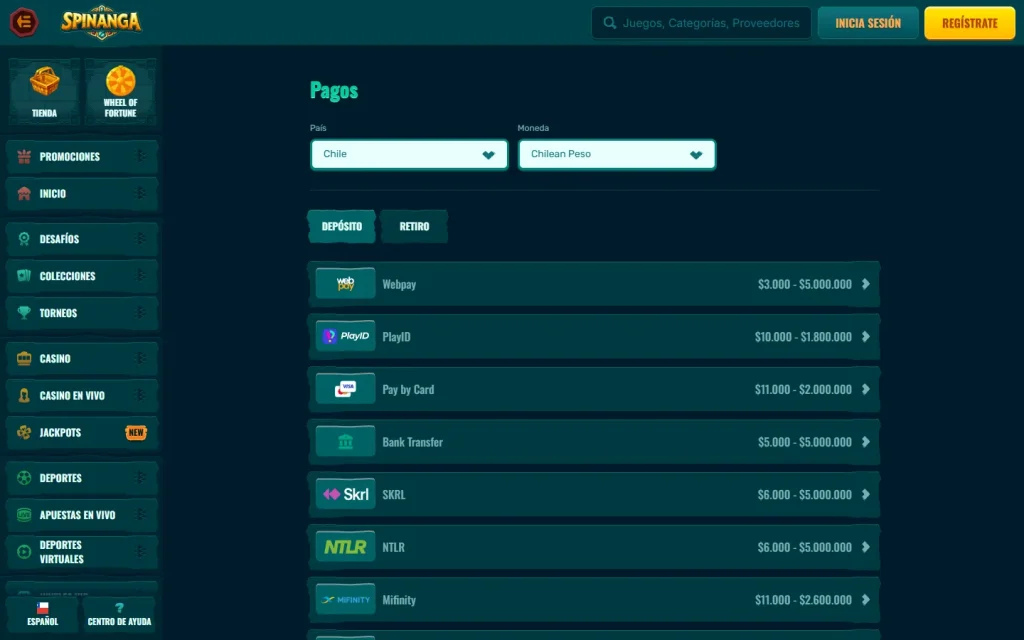Screen dimensions: 1024x640
Task: Click Pay by Card range $11.000 - $2.000.000
Action: click(x=803, y=389)
